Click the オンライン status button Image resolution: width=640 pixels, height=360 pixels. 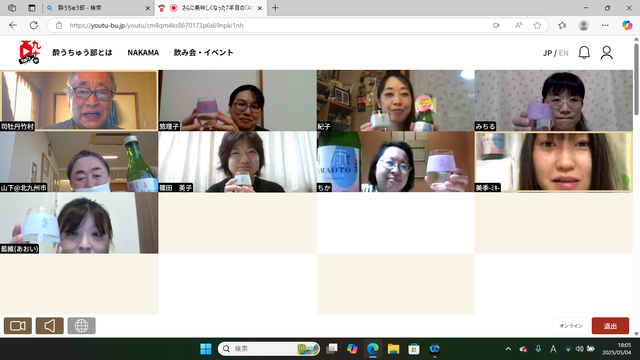tap(571, 326)
